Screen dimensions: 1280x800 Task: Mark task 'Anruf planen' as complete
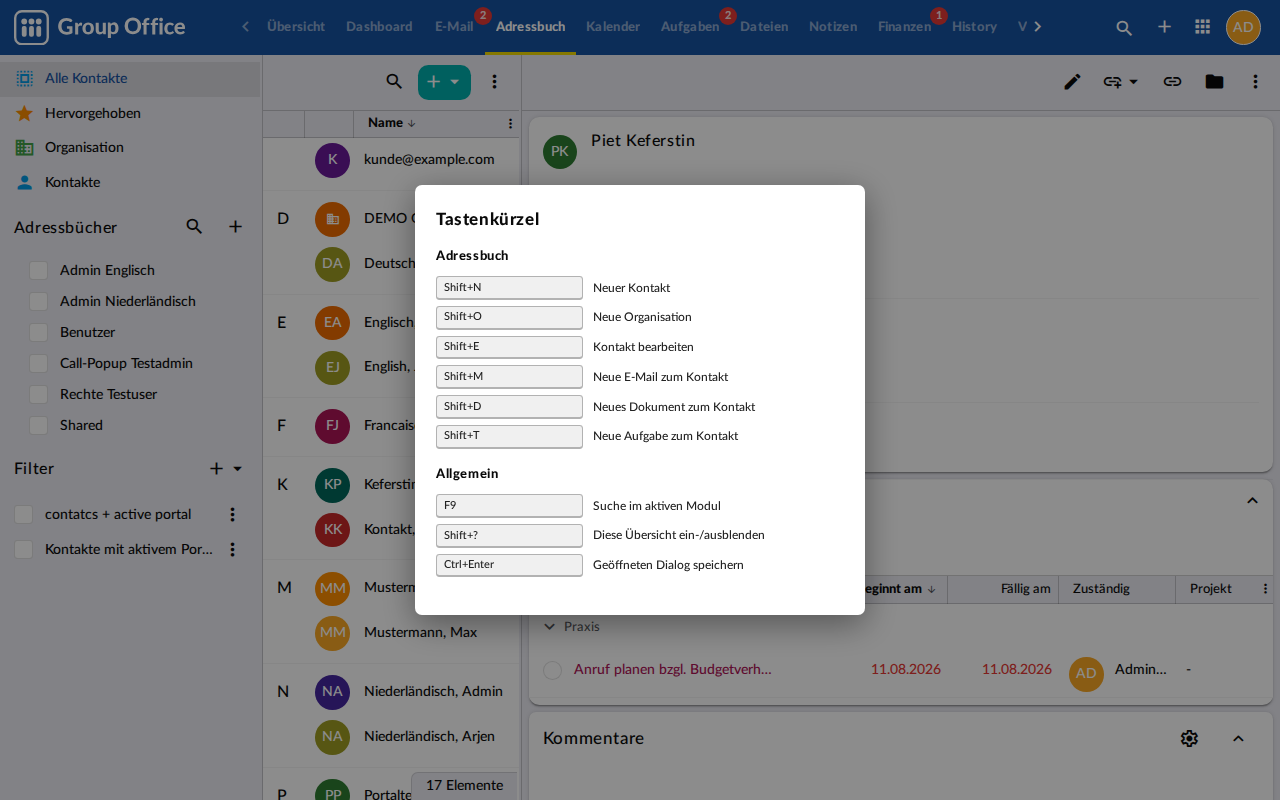(552, 670)
